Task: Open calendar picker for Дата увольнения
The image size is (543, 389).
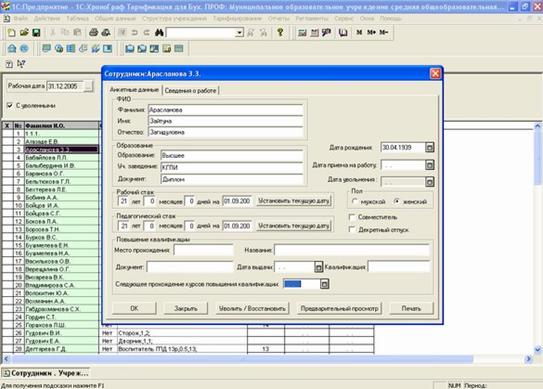Action: click(x=429, y=182)
